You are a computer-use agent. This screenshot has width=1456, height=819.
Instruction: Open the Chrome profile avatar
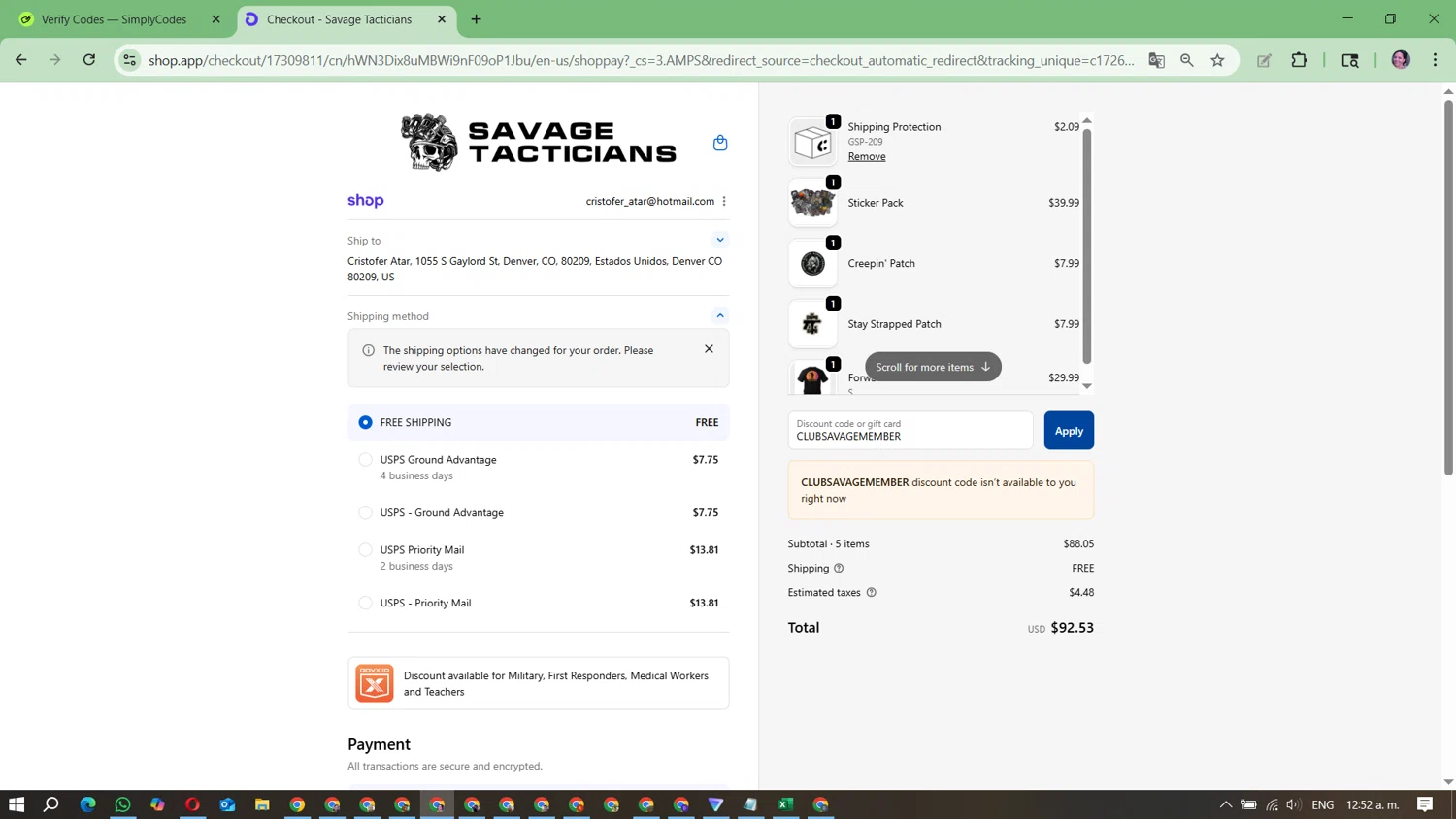pos(1401,60)
